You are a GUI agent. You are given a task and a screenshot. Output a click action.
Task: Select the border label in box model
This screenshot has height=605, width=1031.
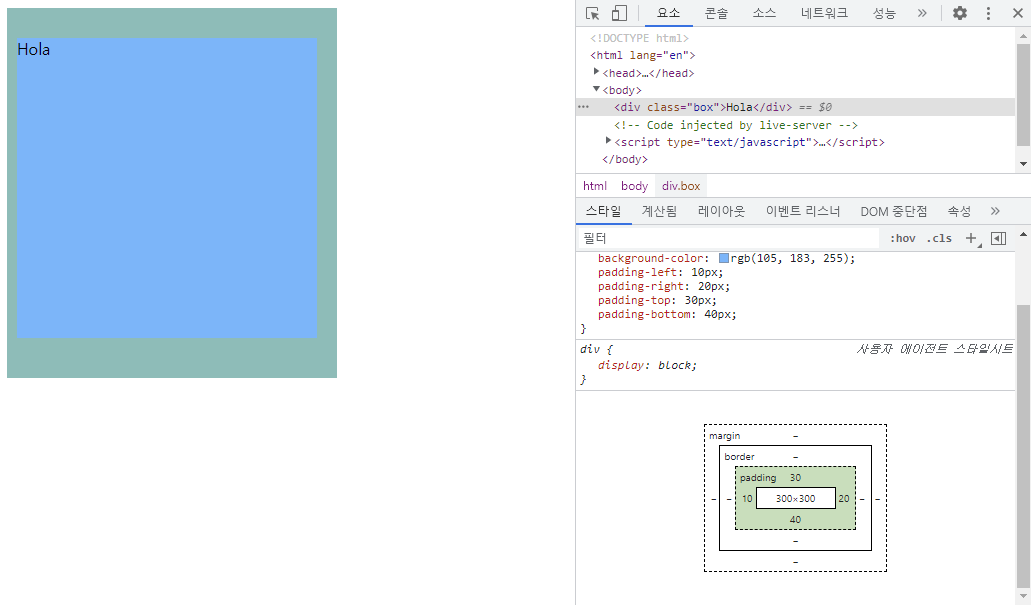[739, 456]
